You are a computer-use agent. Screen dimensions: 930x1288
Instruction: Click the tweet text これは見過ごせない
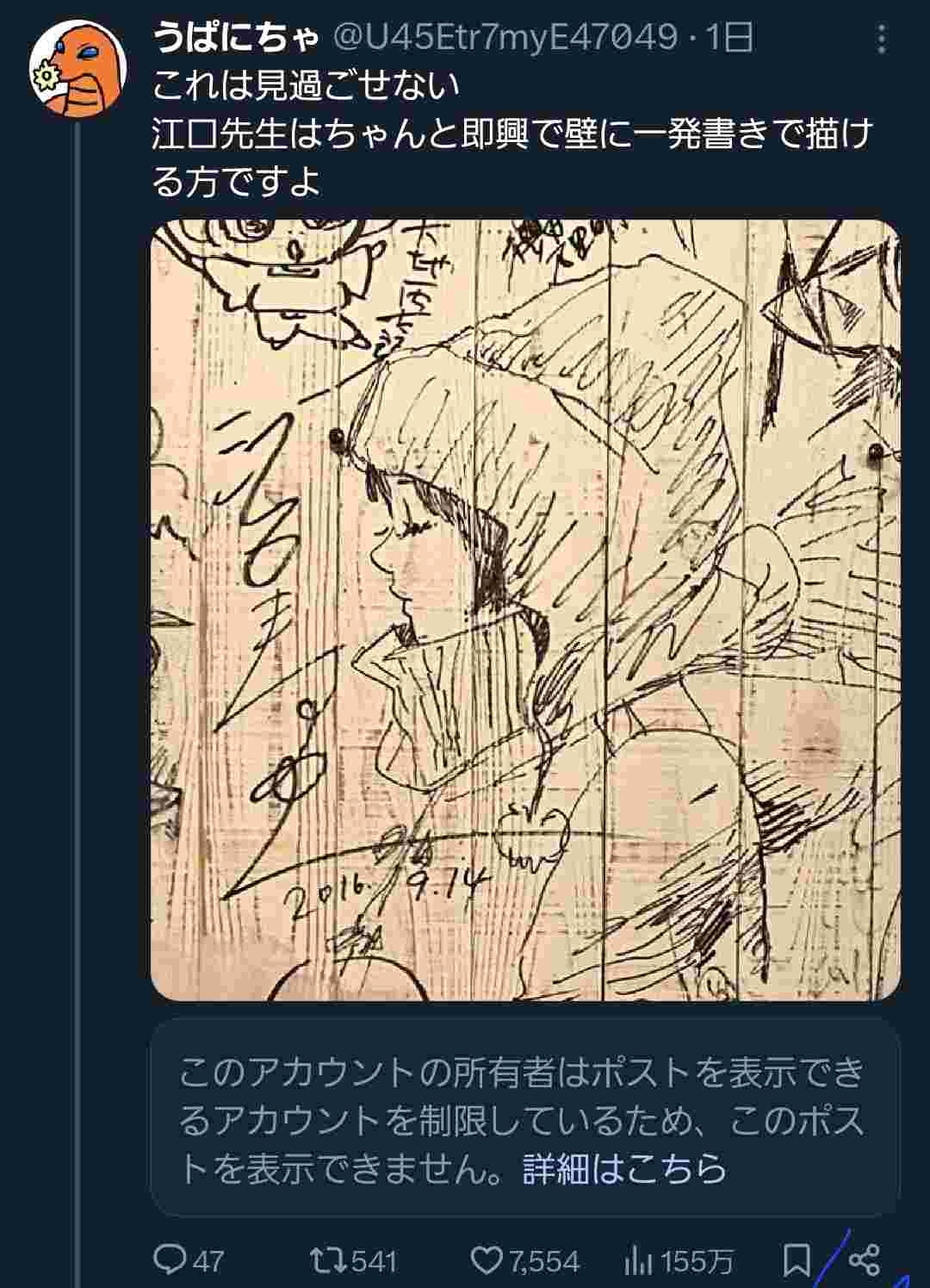pos(307,85)
